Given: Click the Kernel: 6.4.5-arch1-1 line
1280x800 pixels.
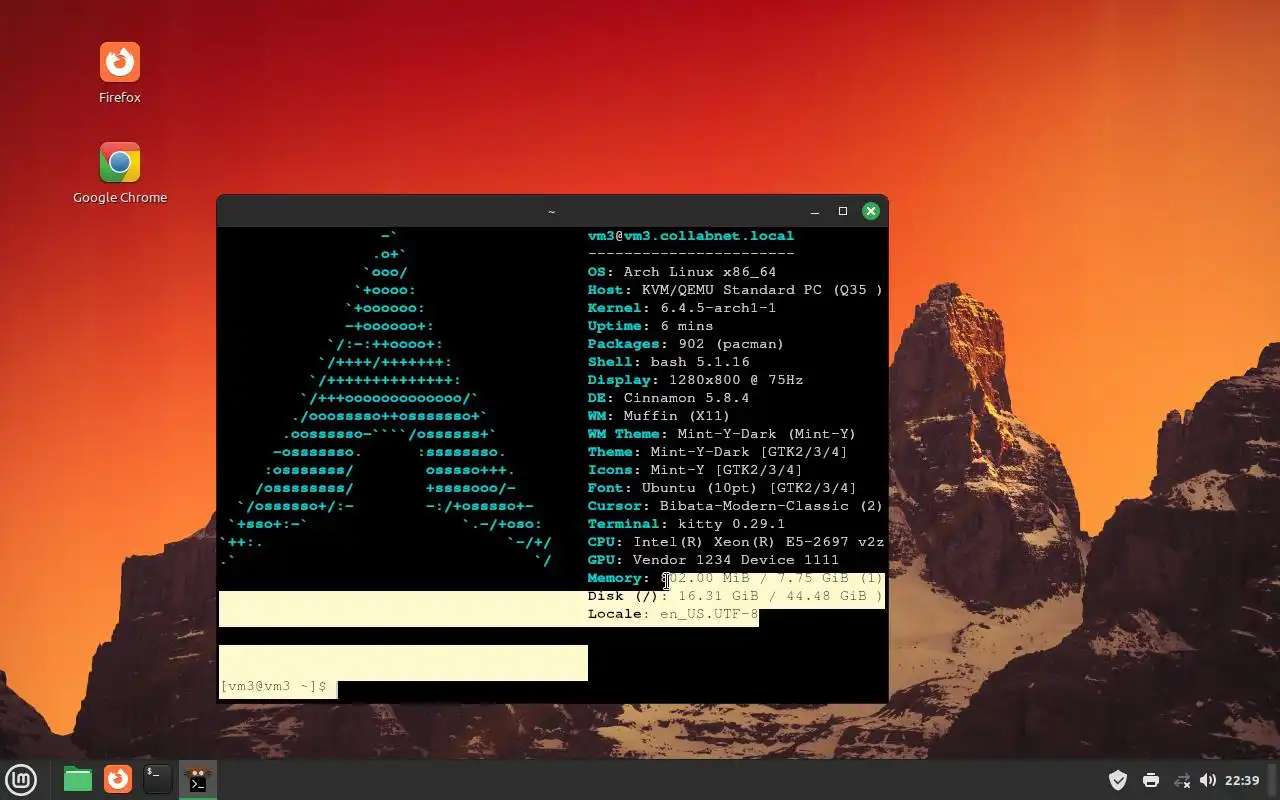Looking at the screenshot, I should [682, 308].
